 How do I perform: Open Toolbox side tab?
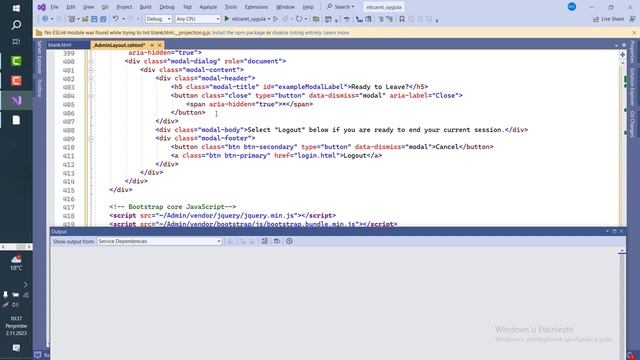tap(39, 88)
